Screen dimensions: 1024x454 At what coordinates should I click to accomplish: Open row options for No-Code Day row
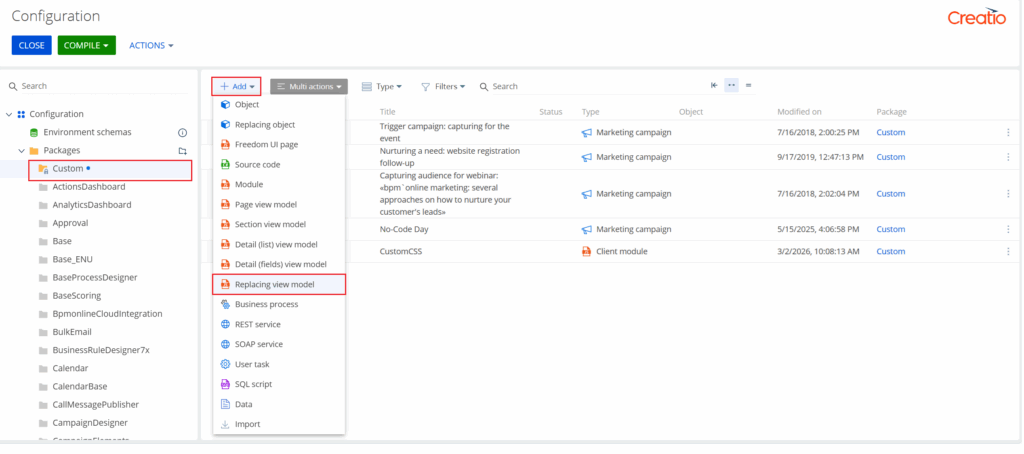(1007, 229)
